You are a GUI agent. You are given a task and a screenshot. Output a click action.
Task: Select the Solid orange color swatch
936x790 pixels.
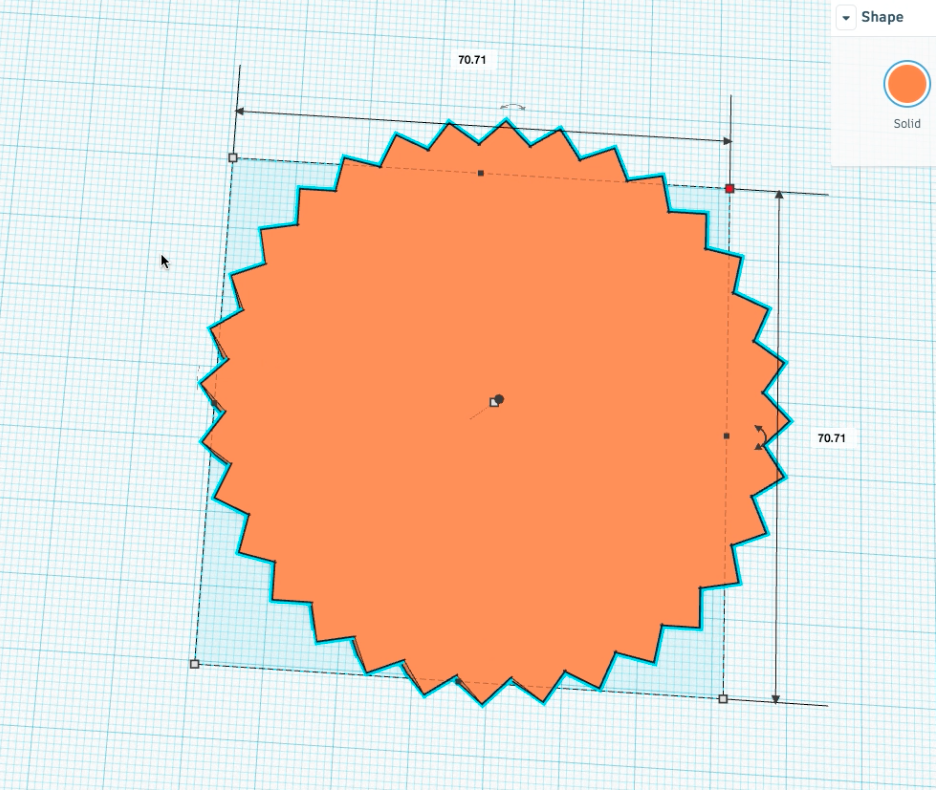[907, 84]
